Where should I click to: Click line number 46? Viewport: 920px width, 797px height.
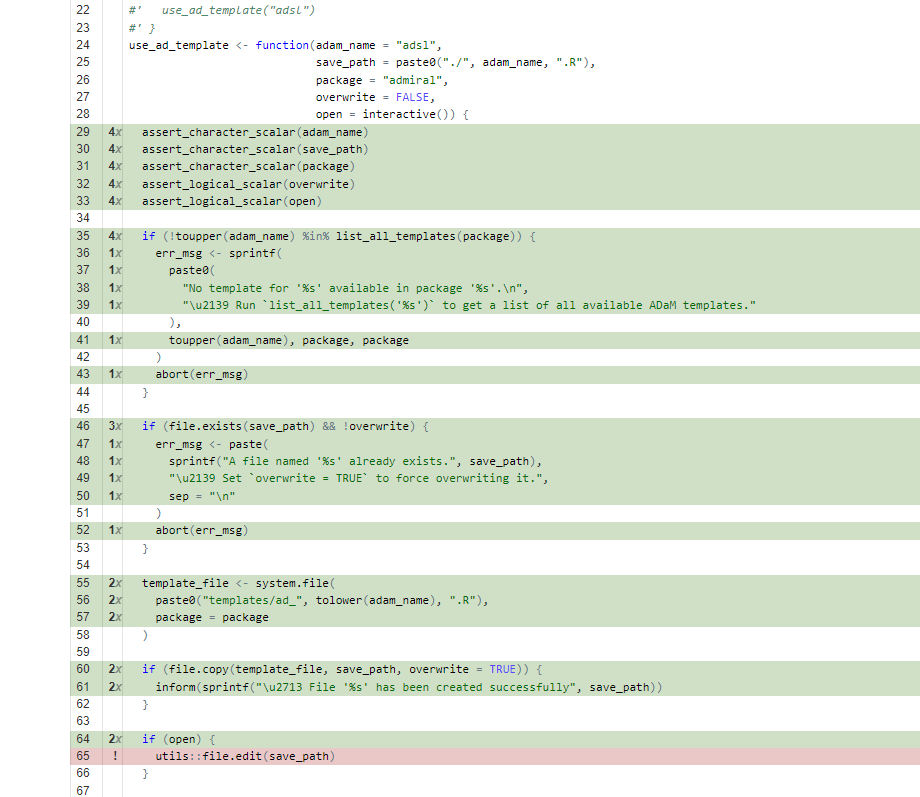(x=83, y=426)
